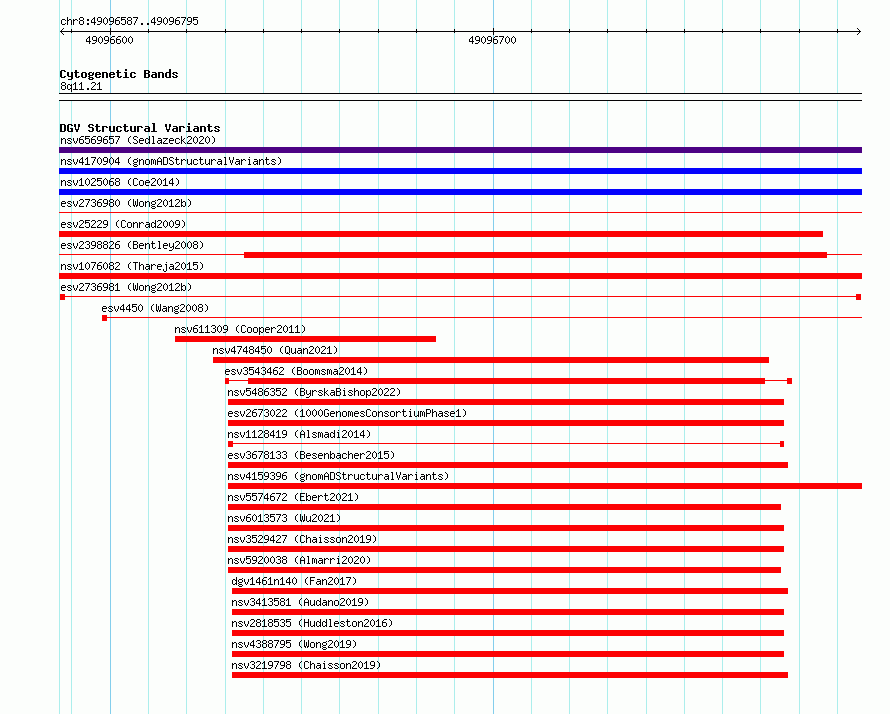Viewport: 890px width, 714px height.
Task: Click the chr8:49096587..49096795 coordinate text
Action: [129, 22]
